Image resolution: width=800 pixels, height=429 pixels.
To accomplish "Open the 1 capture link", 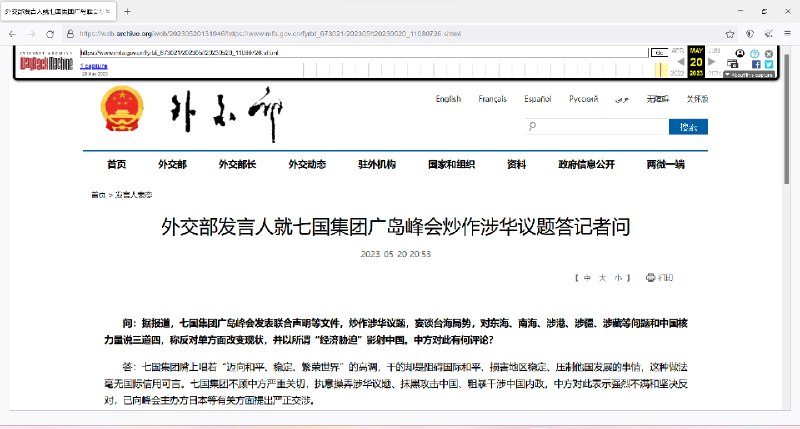I will pyautogui.click(x=94, y=66).
